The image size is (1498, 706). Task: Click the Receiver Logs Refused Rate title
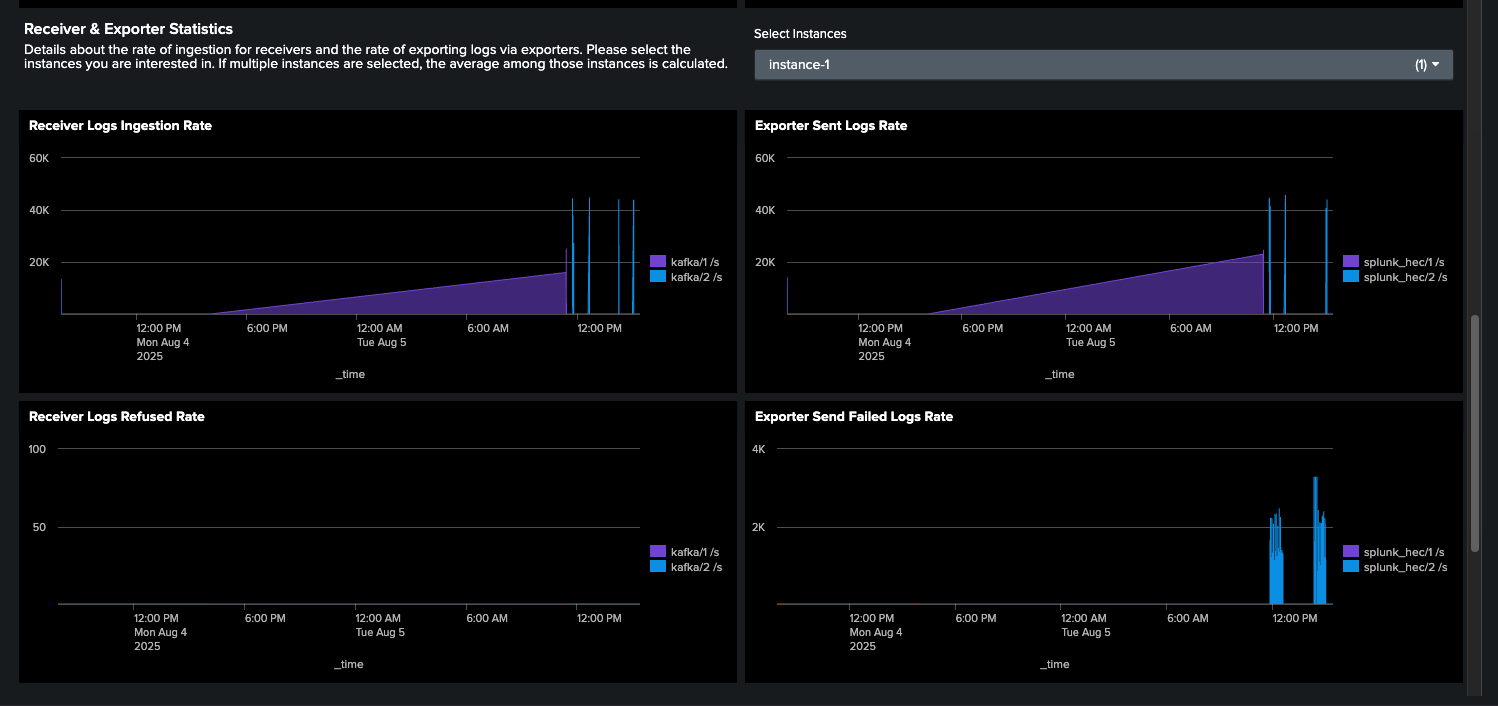[x=117, y=417]
